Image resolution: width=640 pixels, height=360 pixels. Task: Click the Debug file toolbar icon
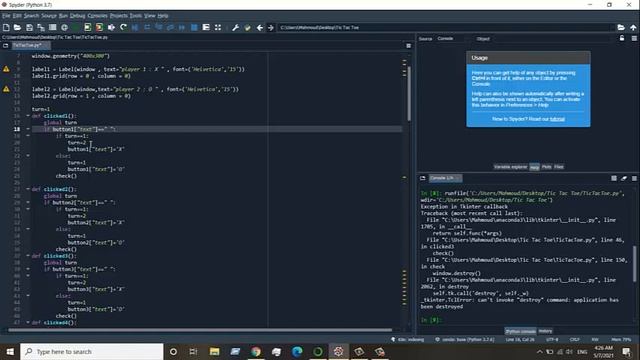point(135,27)
